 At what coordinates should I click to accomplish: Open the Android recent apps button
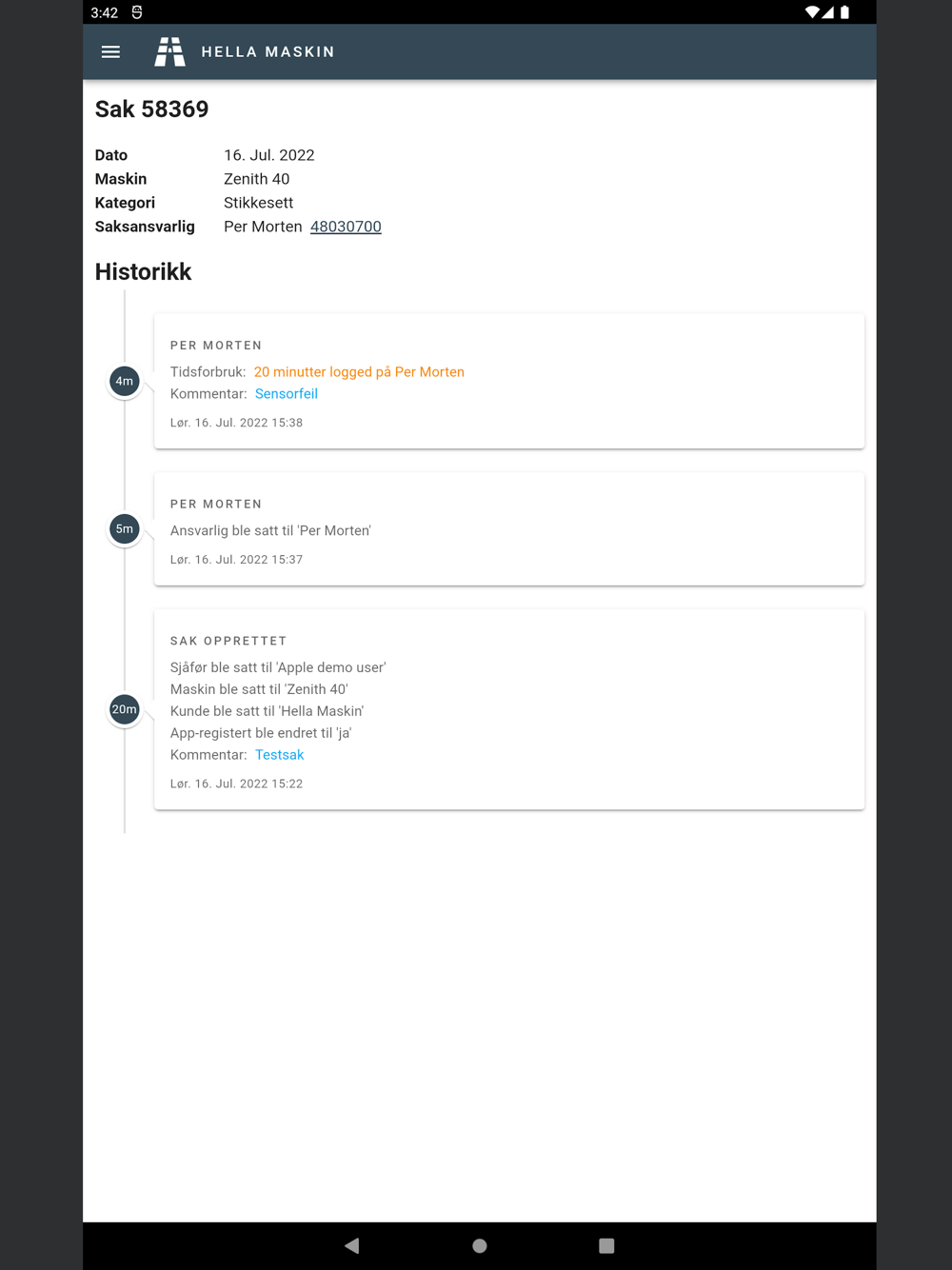coord(606,1245)
